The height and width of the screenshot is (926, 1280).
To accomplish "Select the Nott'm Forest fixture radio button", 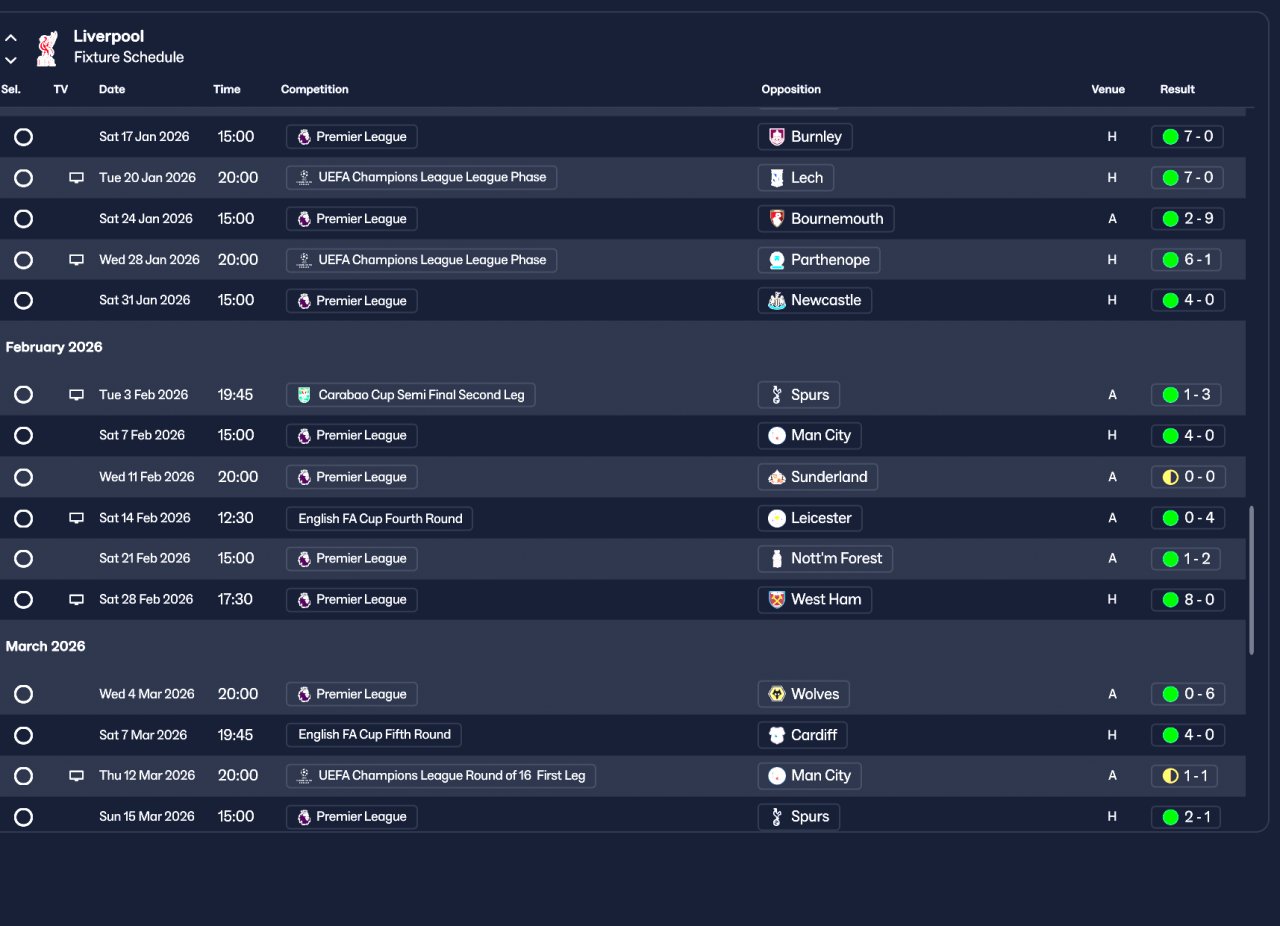I will click(x=23, y=559).
